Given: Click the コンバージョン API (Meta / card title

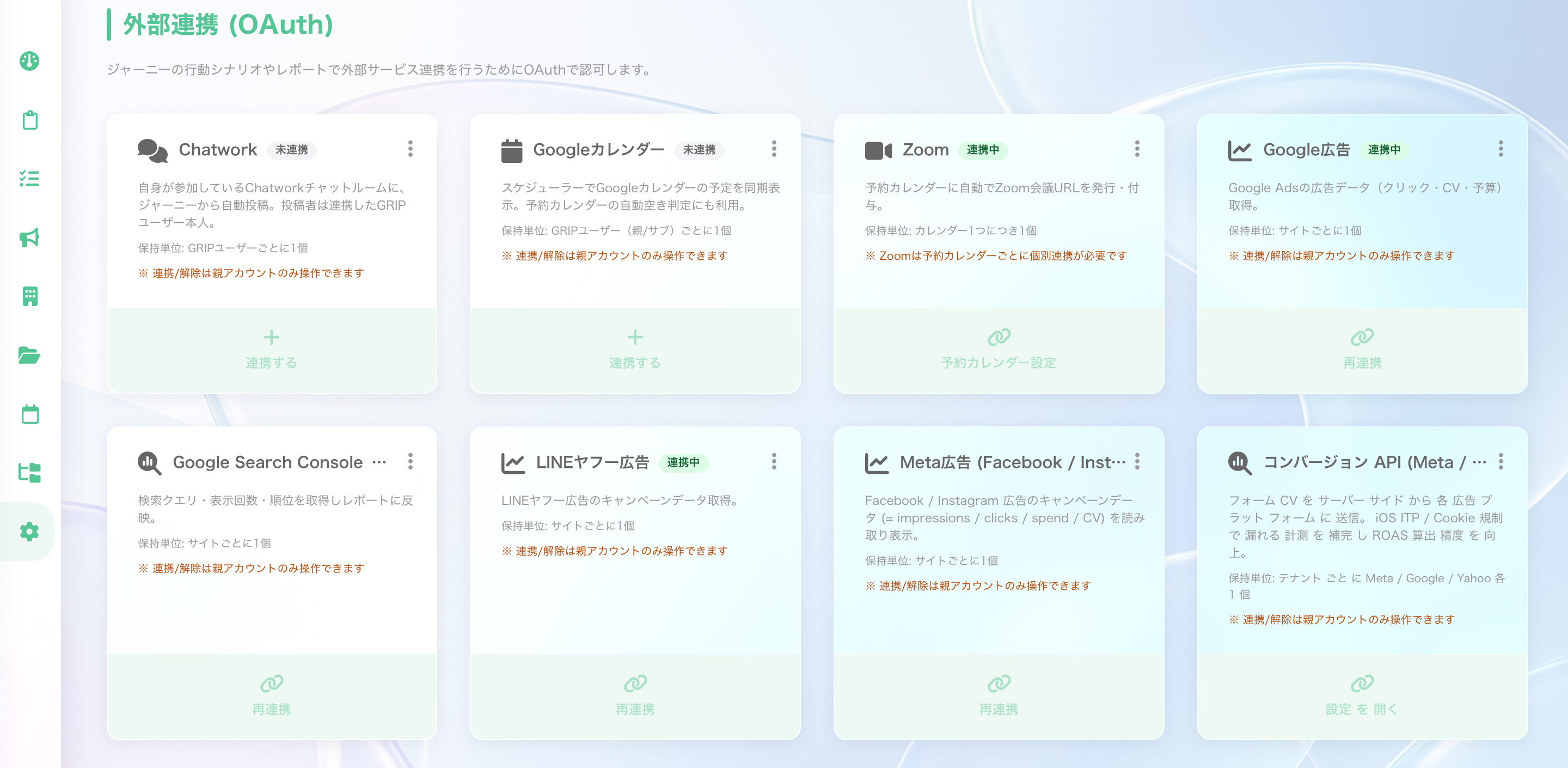Looking at the screenshot, I should [x=1375, y=463].
